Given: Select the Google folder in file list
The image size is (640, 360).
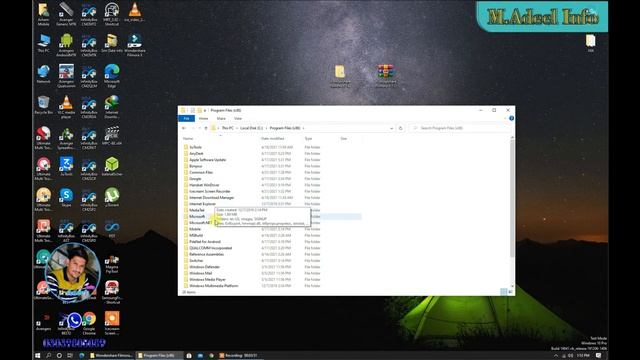Looking at the screenshot, I should pos(195,179).
